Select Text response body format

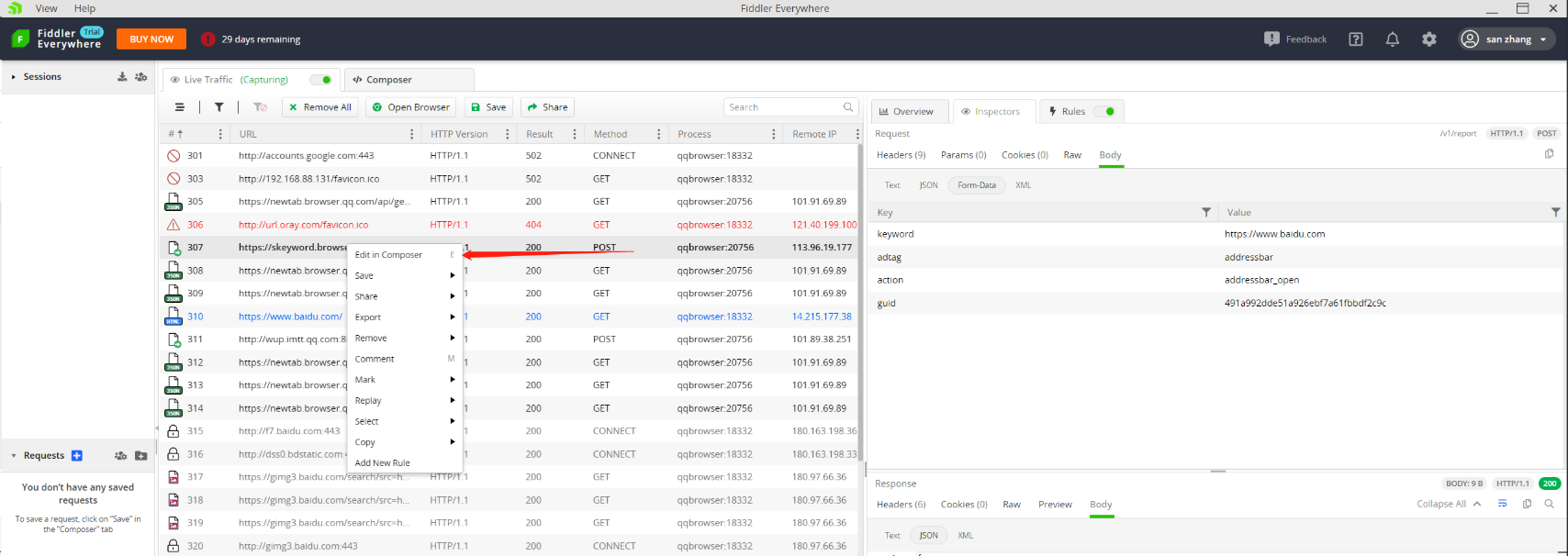pos(892,536)
